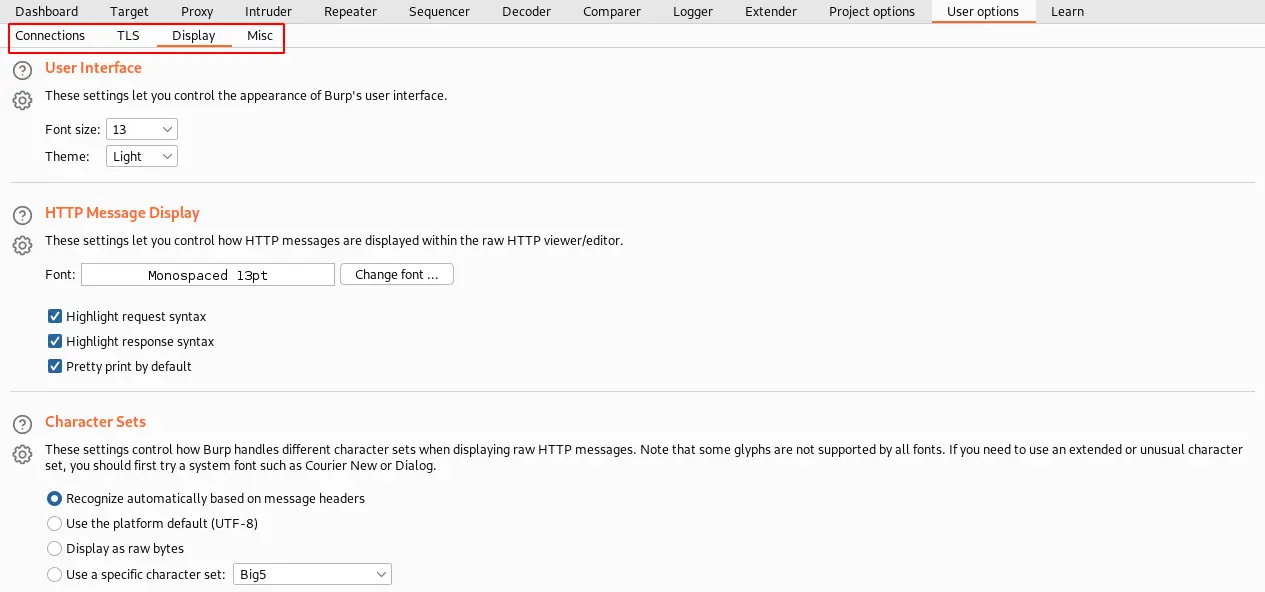Open the Theme dropdown set to Light
The height and width of the screenshot is (592, 1265).
(142, 156)
